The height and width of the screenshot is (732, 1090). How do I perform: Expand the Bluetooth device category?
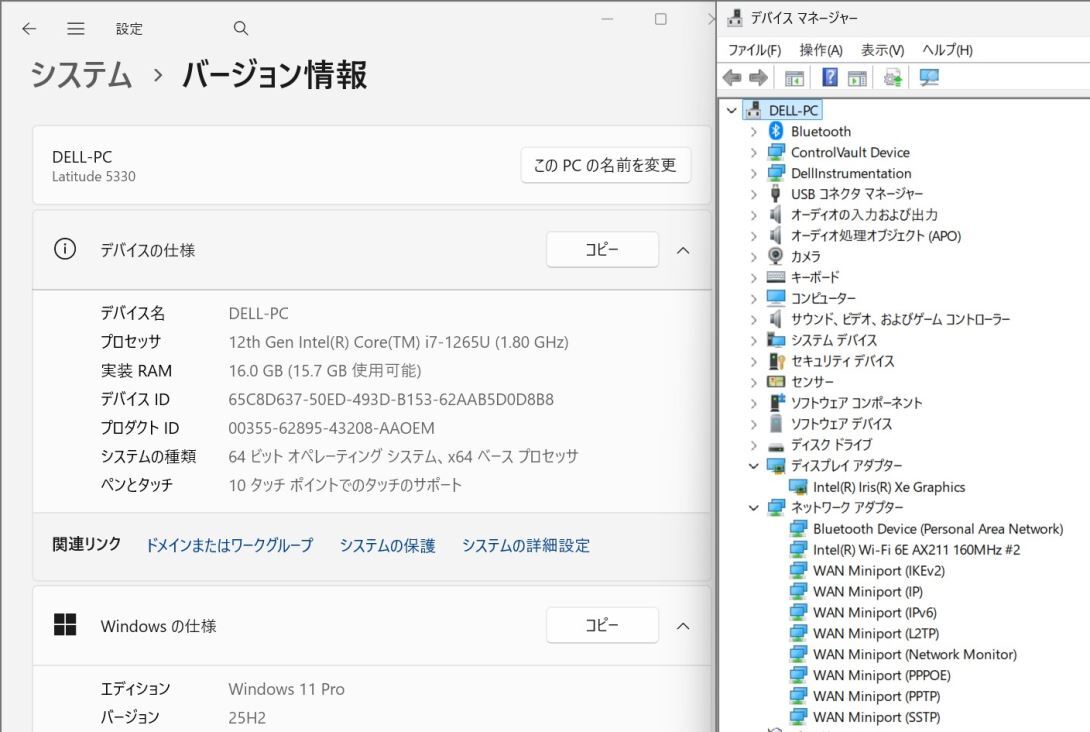click(x=752, y=131)
